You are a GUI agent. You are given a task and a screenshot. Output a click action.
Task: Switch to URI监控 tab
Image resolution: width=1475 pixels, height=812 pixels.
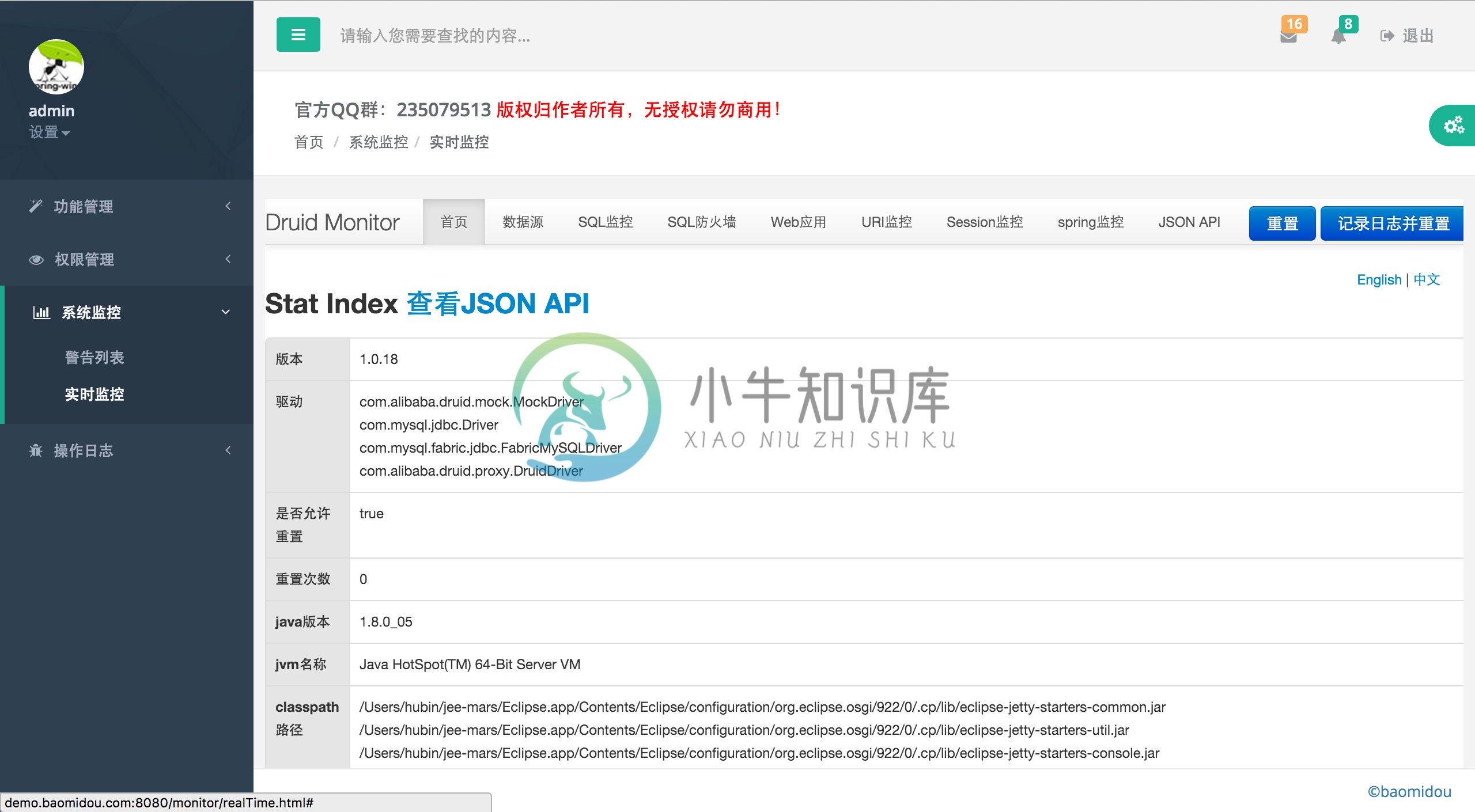pyautogui.click(x=887, y=222)
